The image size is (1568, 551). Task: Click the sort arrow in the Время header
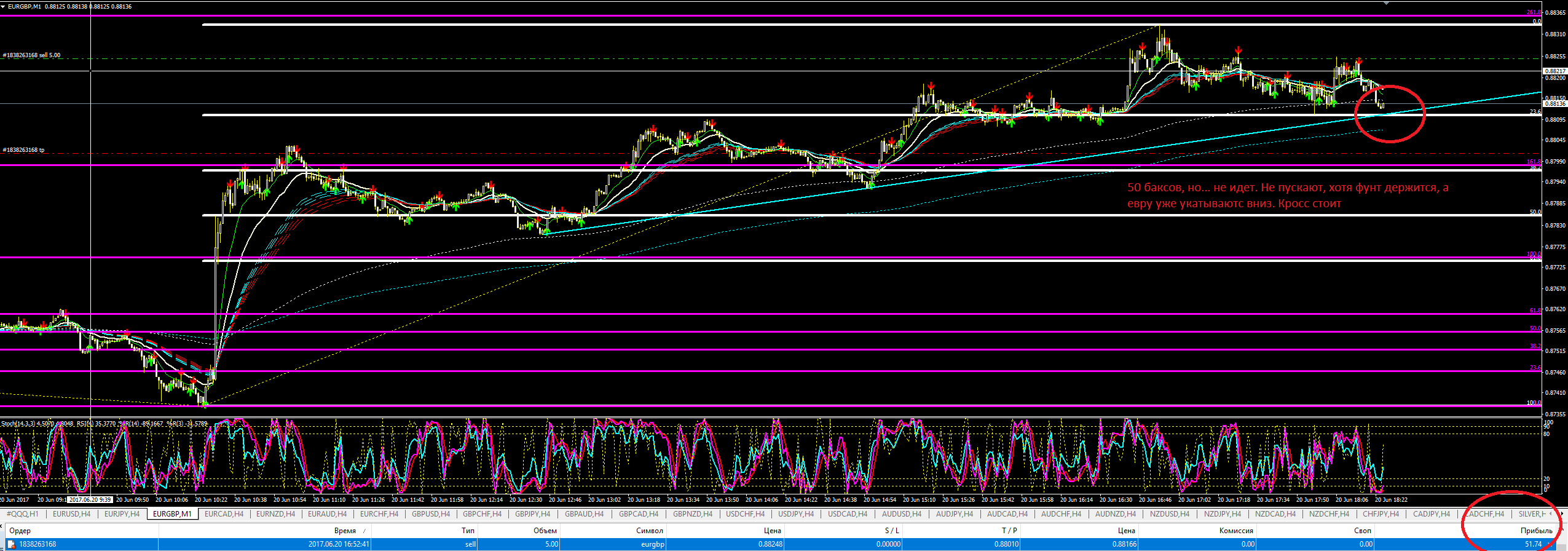[364, 531]
